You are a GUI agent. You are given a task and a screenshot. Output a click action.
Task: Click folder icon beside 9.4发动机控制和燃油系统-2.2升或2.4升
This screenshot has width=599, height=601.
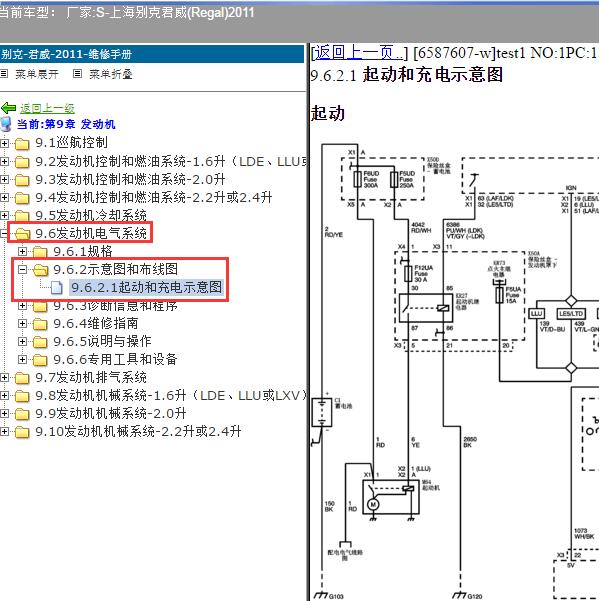tap(22, 198)
